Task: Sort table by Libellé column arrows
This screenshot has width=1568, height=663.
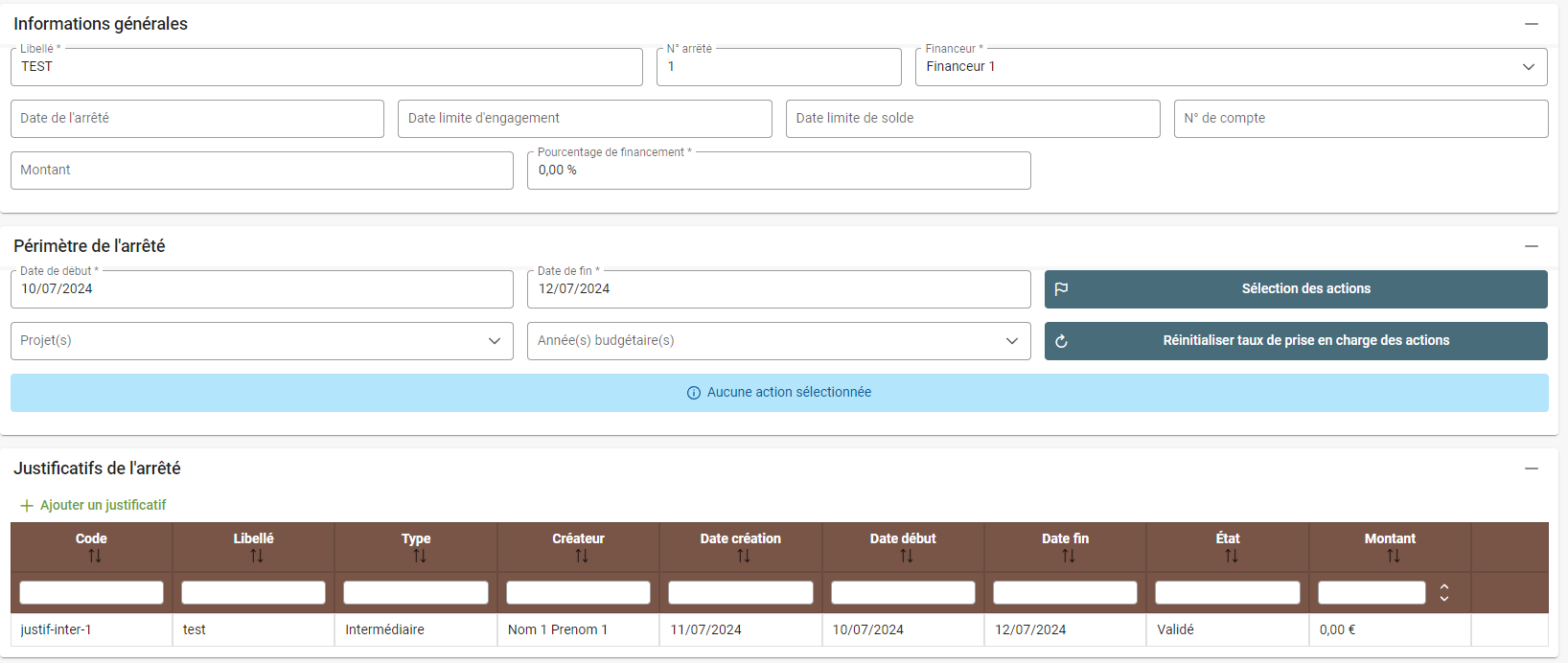Action: pyautogui.click(x=256, y=556)
